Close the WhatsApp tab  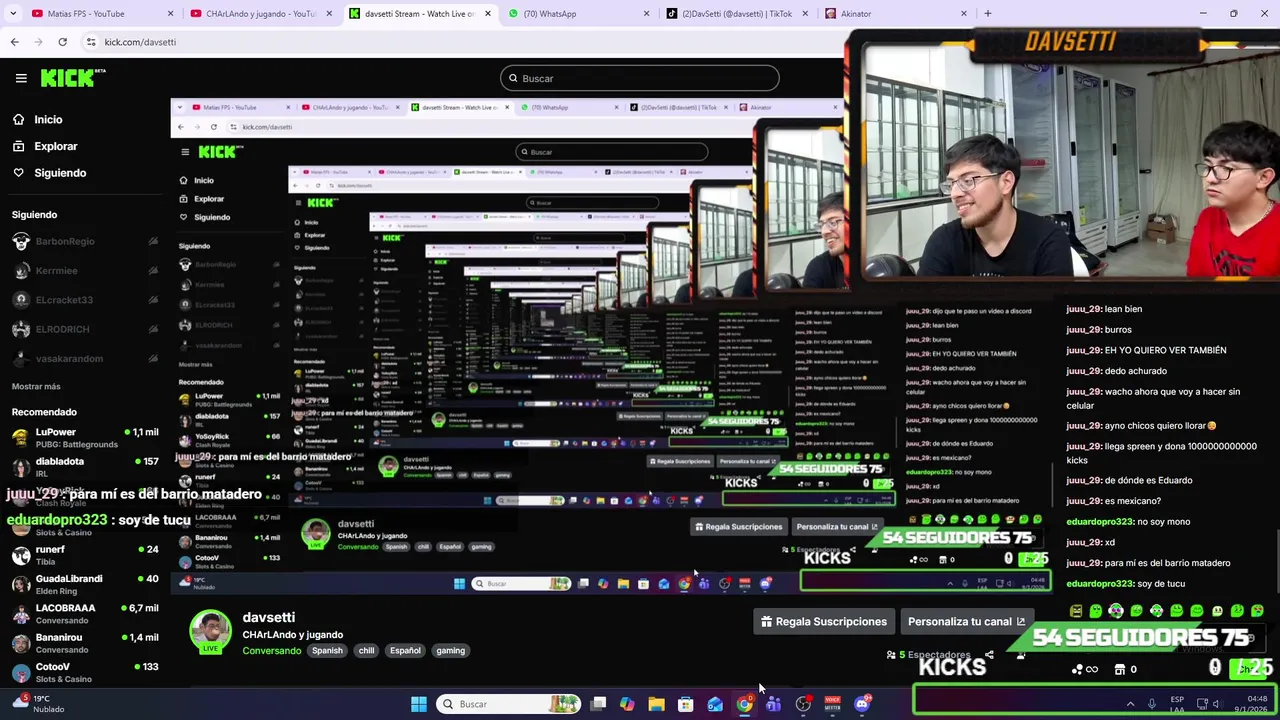(x=647, y=14)
